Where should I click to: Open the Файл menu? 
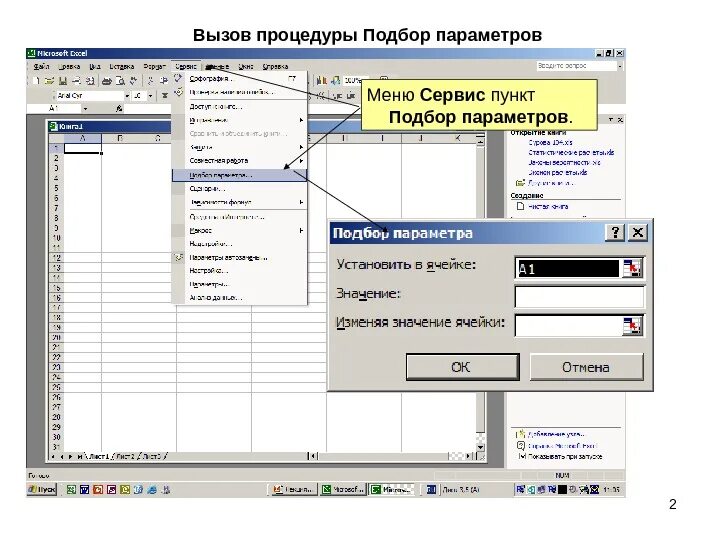[41, 67]
